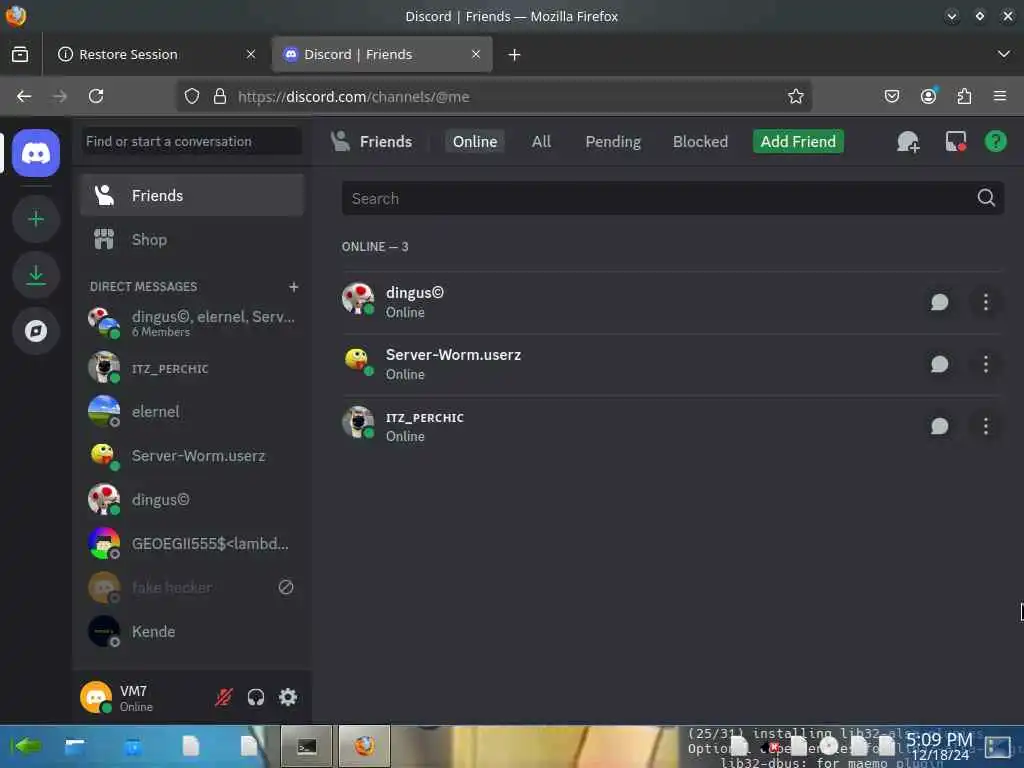
Task: Open the Download Apps icon
Action: coord(36,275)
